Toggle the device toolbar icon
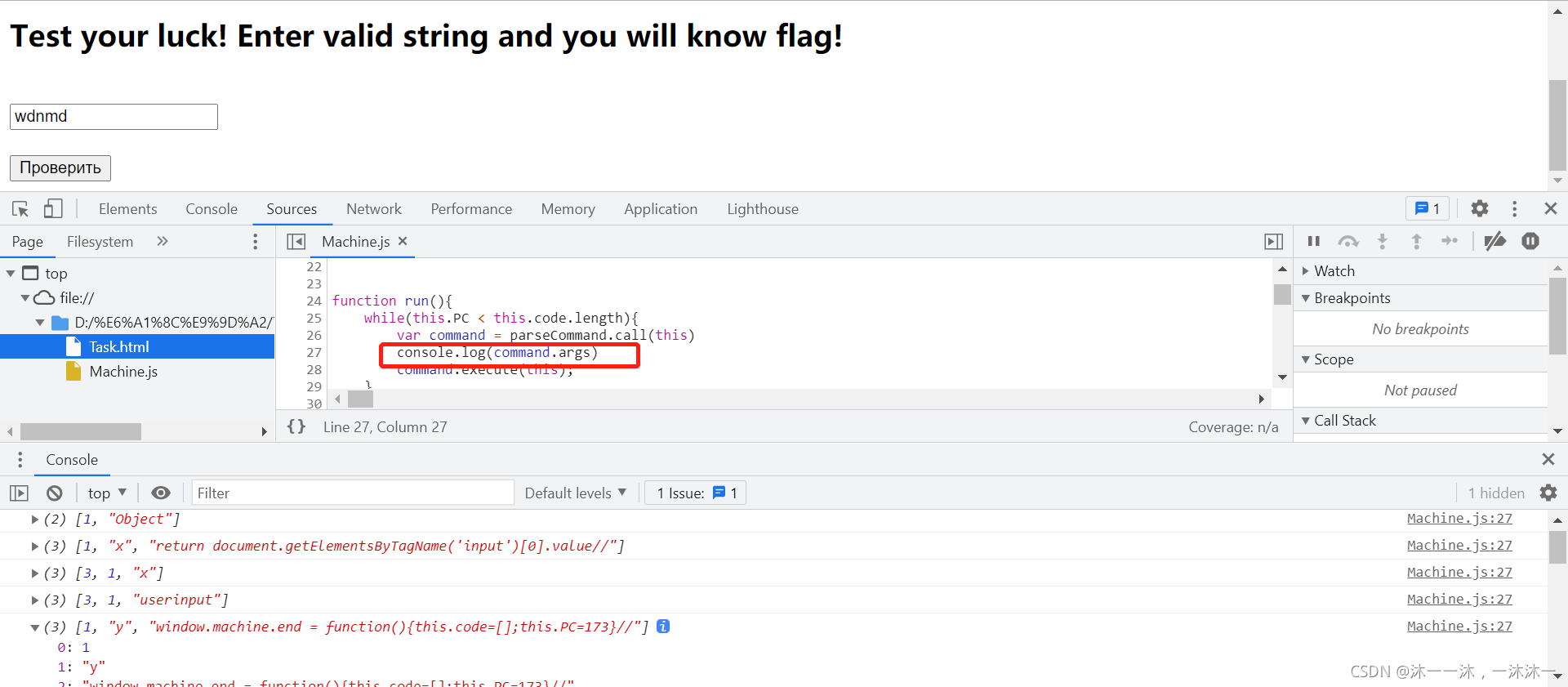This screenshot has width=1568, height=687. pyautogui.click(x=53, y=209)
